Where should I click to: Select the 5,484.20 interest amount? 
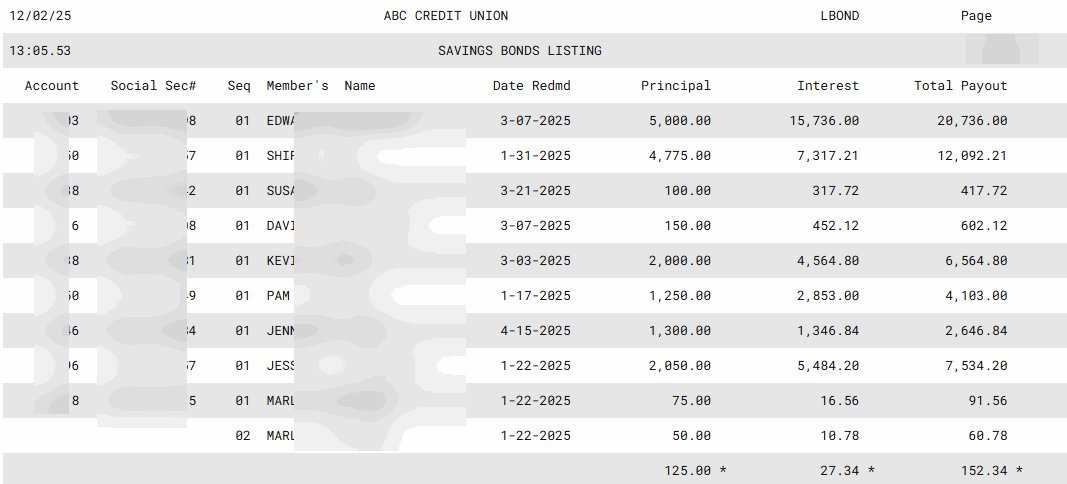coord(823,366)
